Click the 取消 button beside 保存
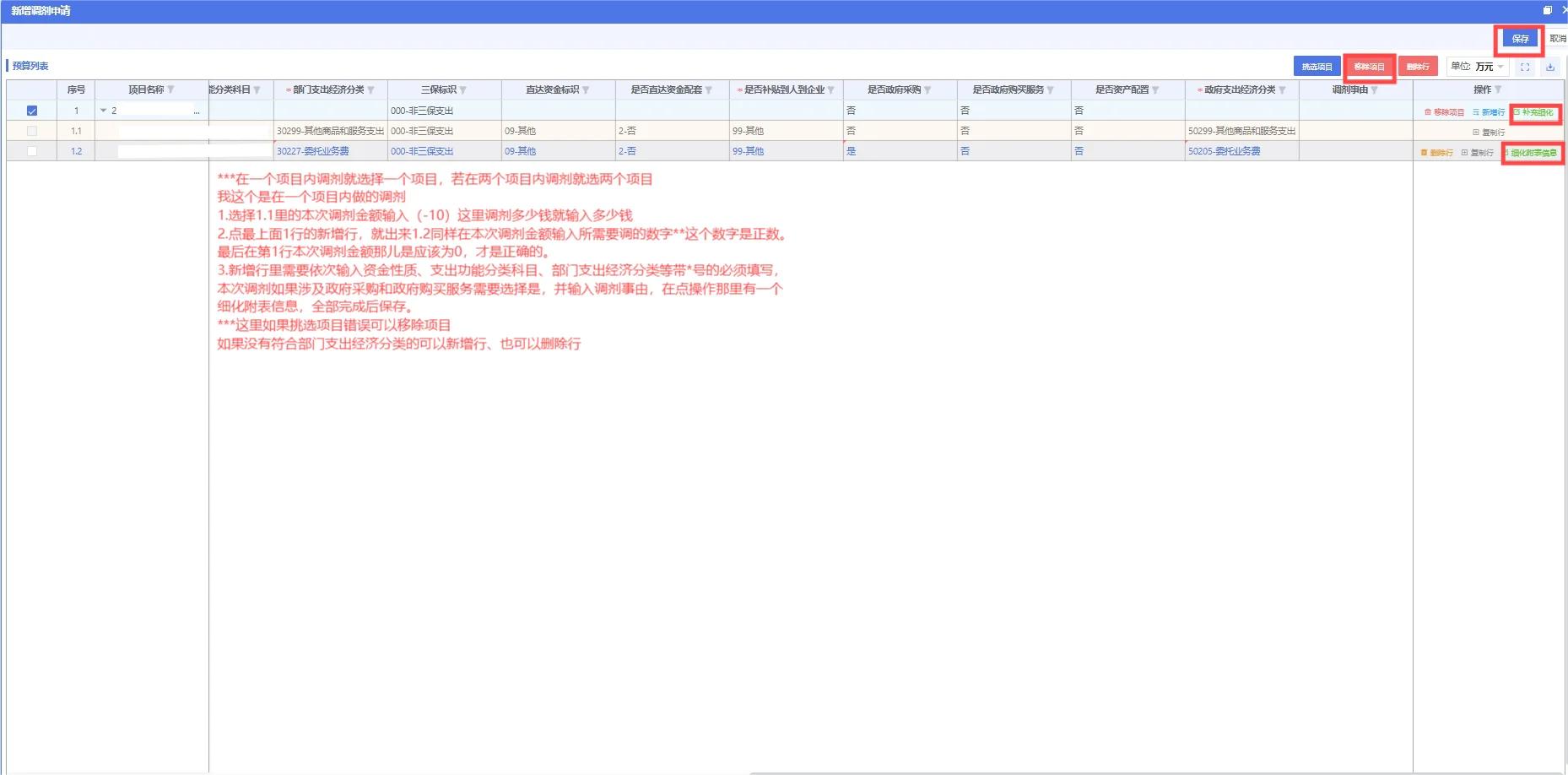This screenshot has height=775, width=1568. click(x=1557, y=39)
